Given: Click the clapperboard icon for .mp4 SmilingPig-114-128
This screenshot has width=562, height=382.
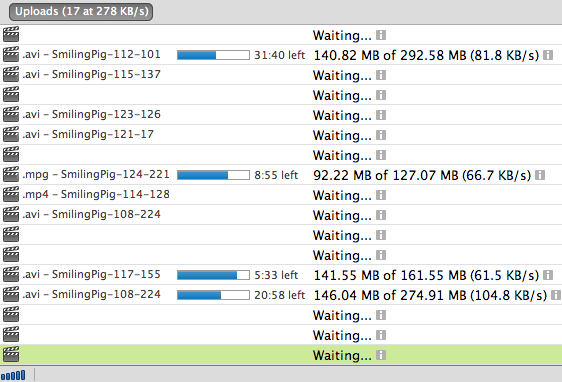Looking at the screenshot, I should click(x=11, y=195).
